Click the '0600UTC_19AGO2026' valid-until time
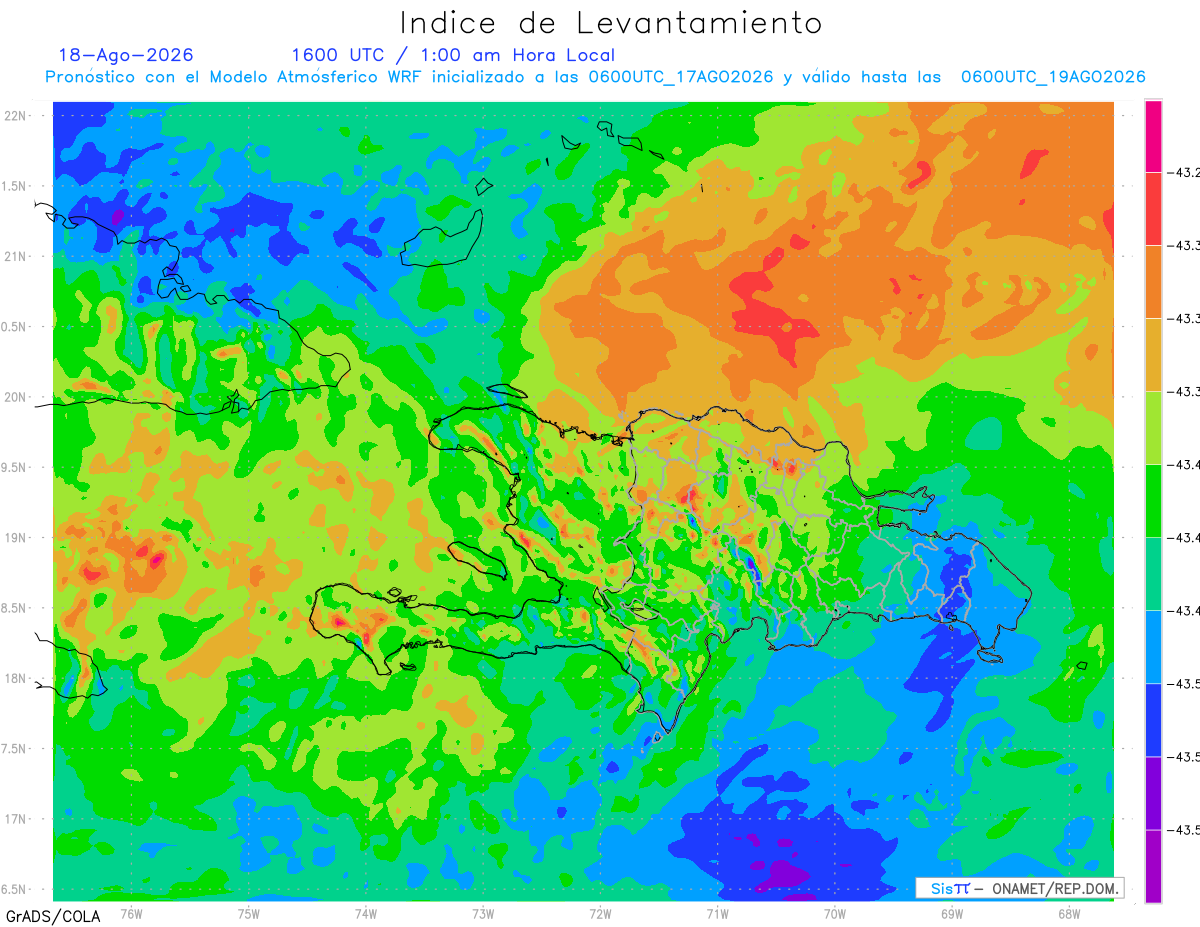Image resolution: width=1200 pixels, height=927 pixels. coord(1053,77)
